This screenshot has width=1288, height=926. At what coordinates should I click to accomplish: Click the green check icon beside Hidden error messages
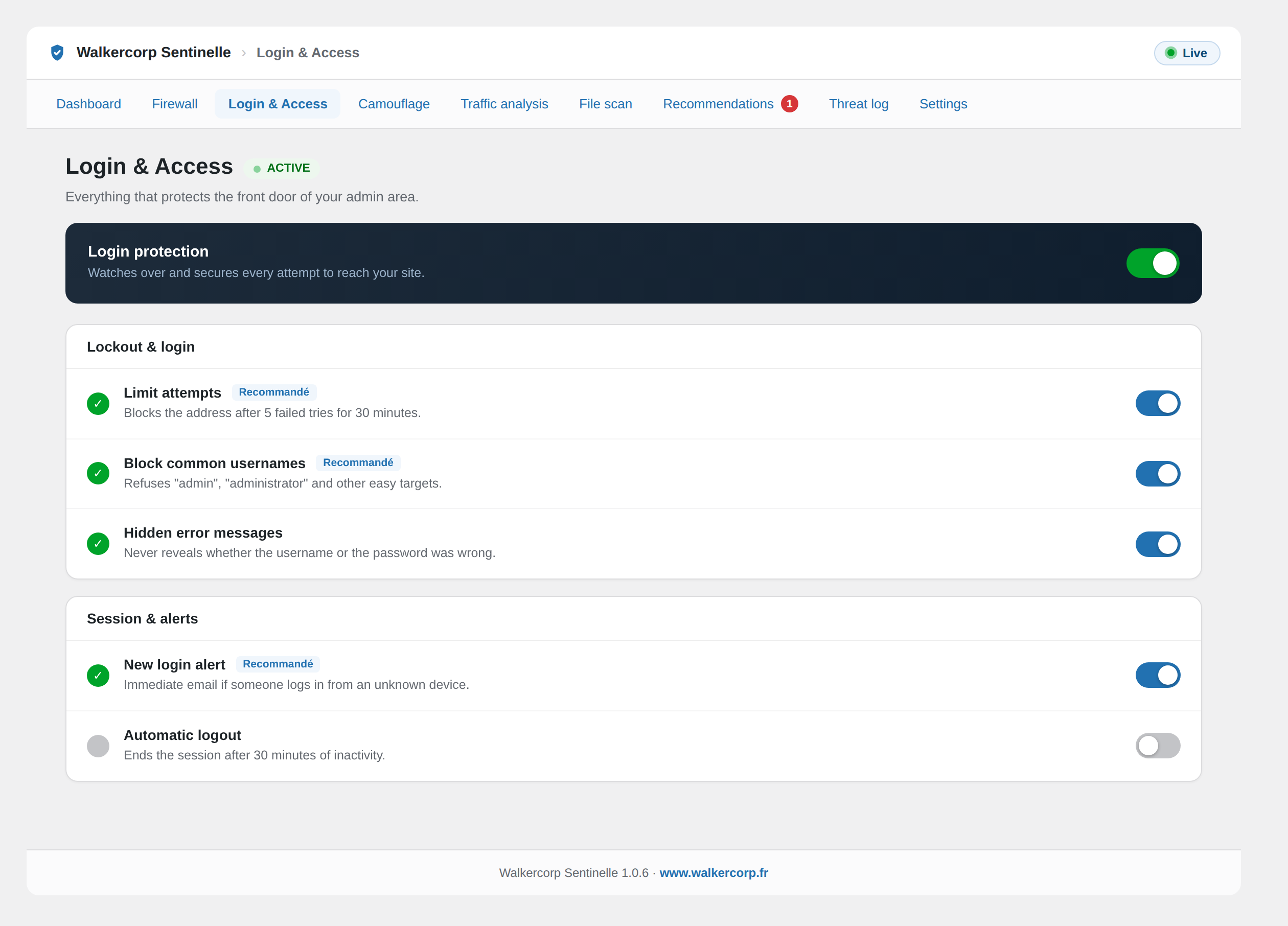98,544
